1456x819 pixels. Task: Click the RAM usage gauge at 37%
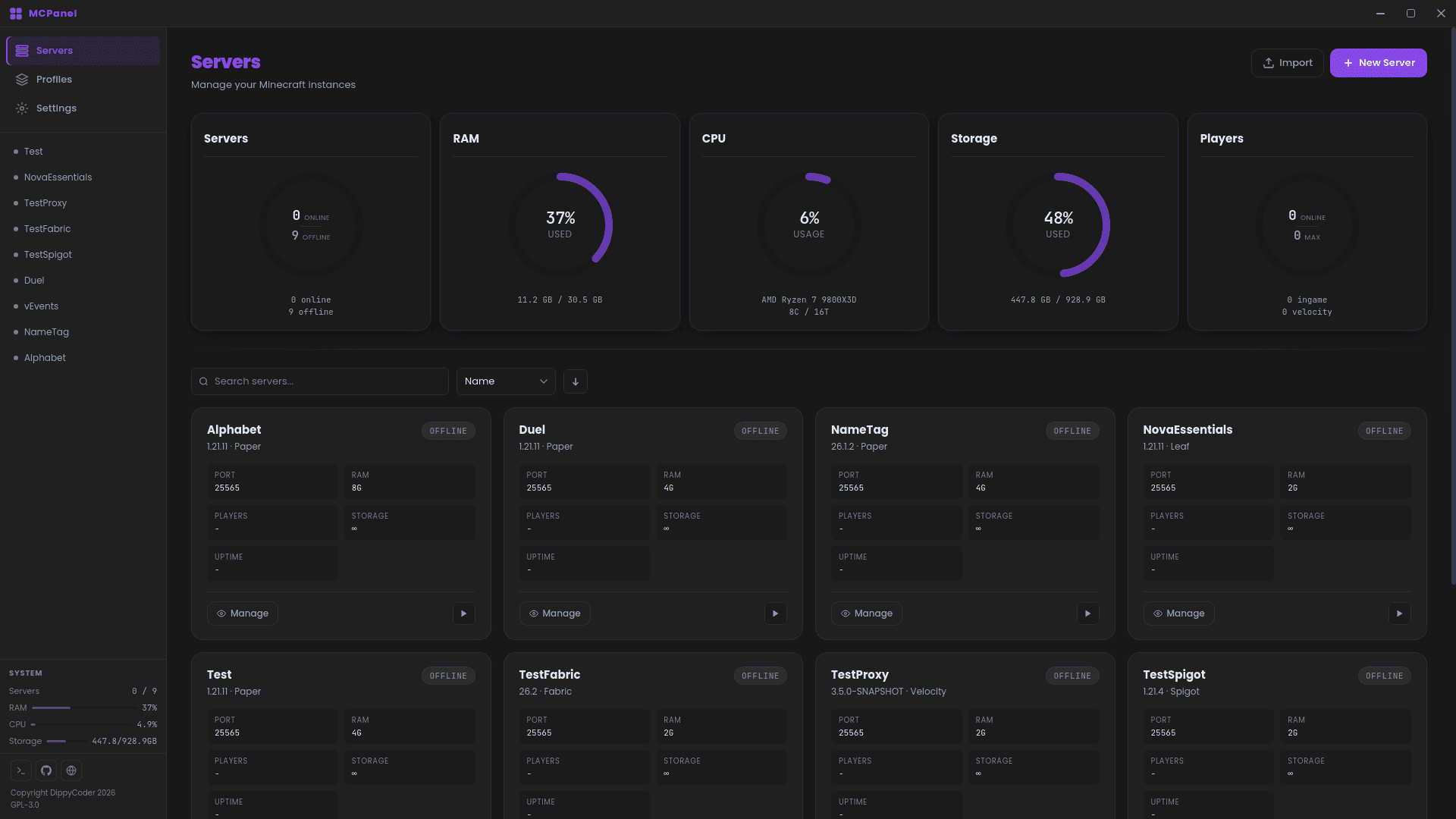(x=560, y=225)
